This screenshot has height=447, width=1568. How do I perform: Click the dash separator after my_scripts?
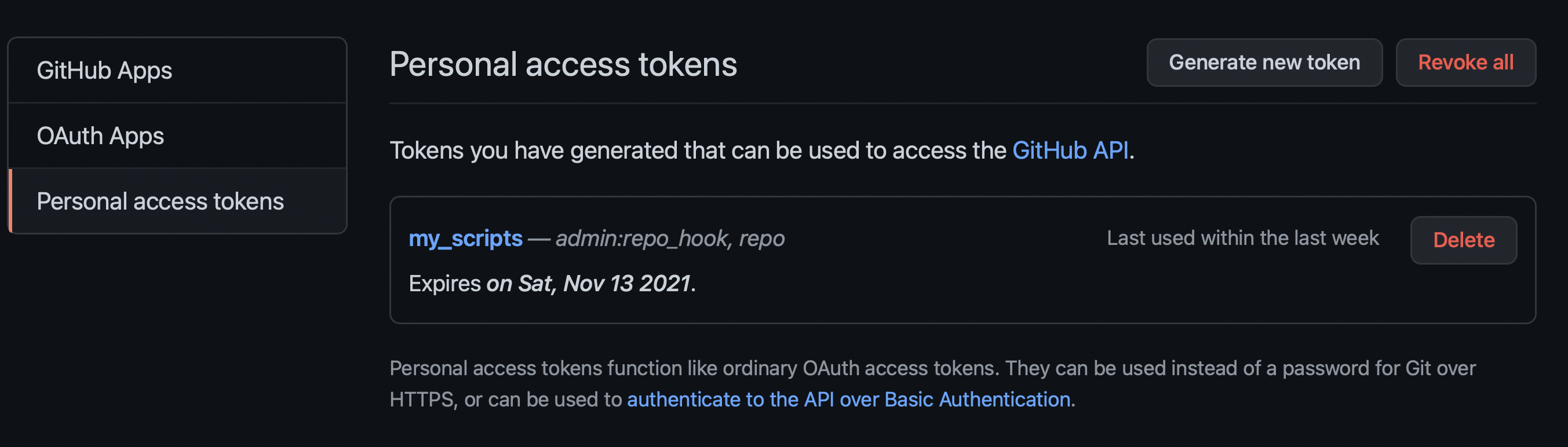(539, 239)
